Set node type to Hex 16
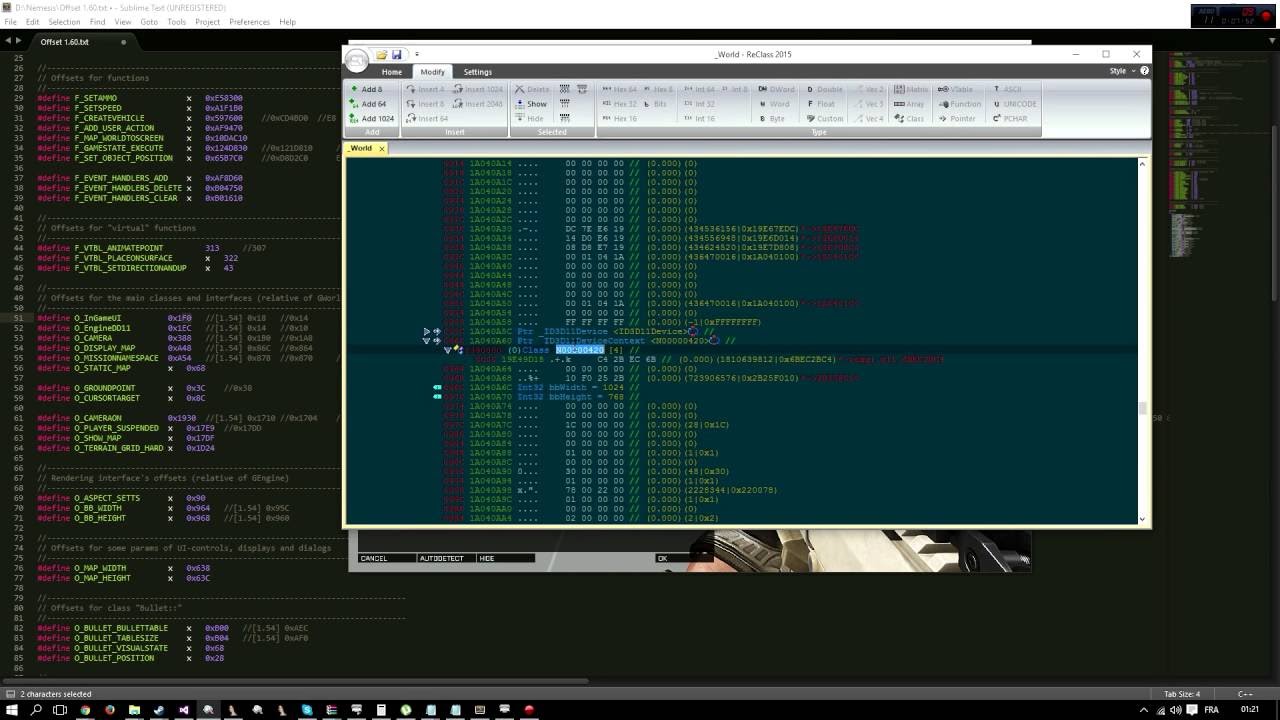 point(620,119)
